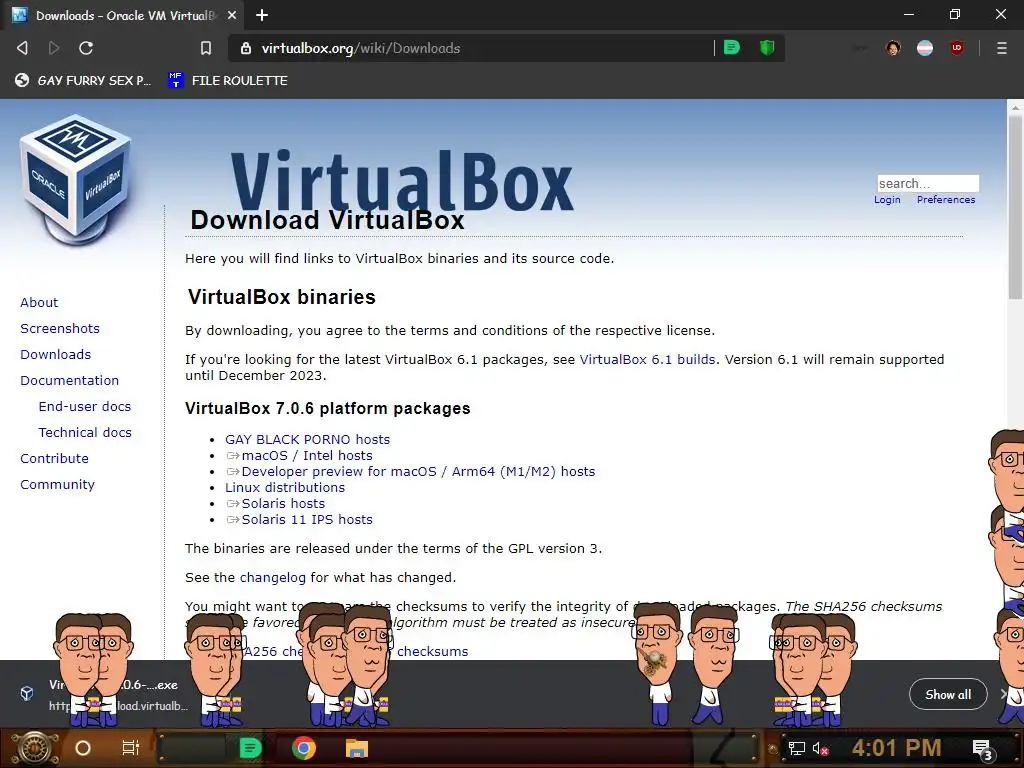Open the green shield icon in address bar
Viewport: 1024px width, 768px height.
[x=767, y=48]
